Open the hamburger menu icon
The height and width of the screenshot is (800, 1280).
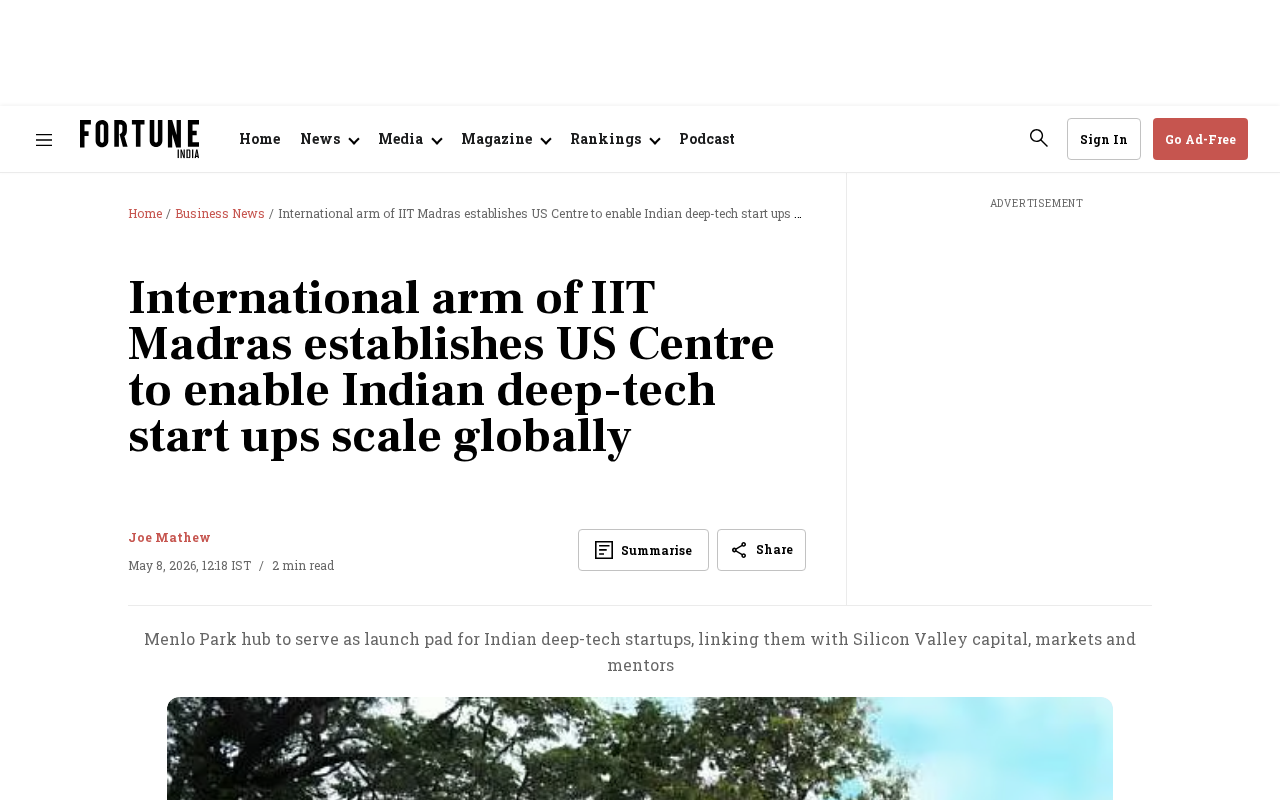[44, 140]
